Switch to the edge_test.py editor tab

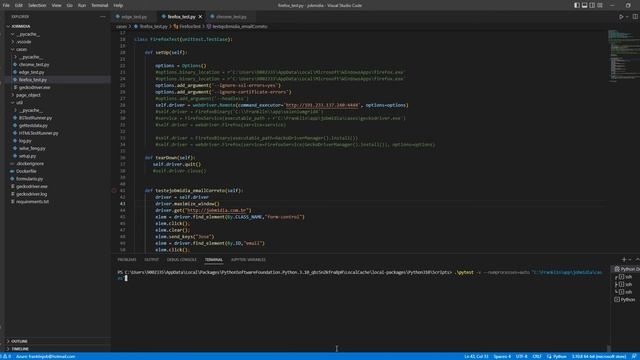click(134, 17)
